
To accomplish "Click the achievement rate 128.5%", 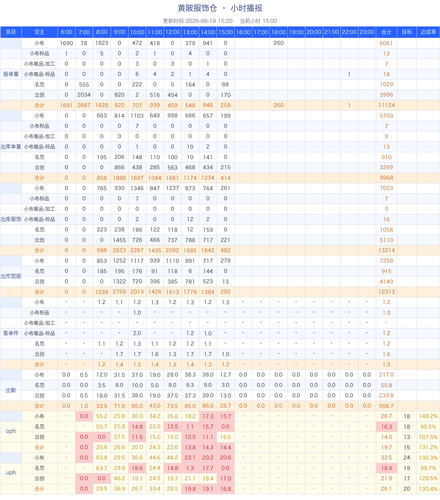I will click(428, 478).
